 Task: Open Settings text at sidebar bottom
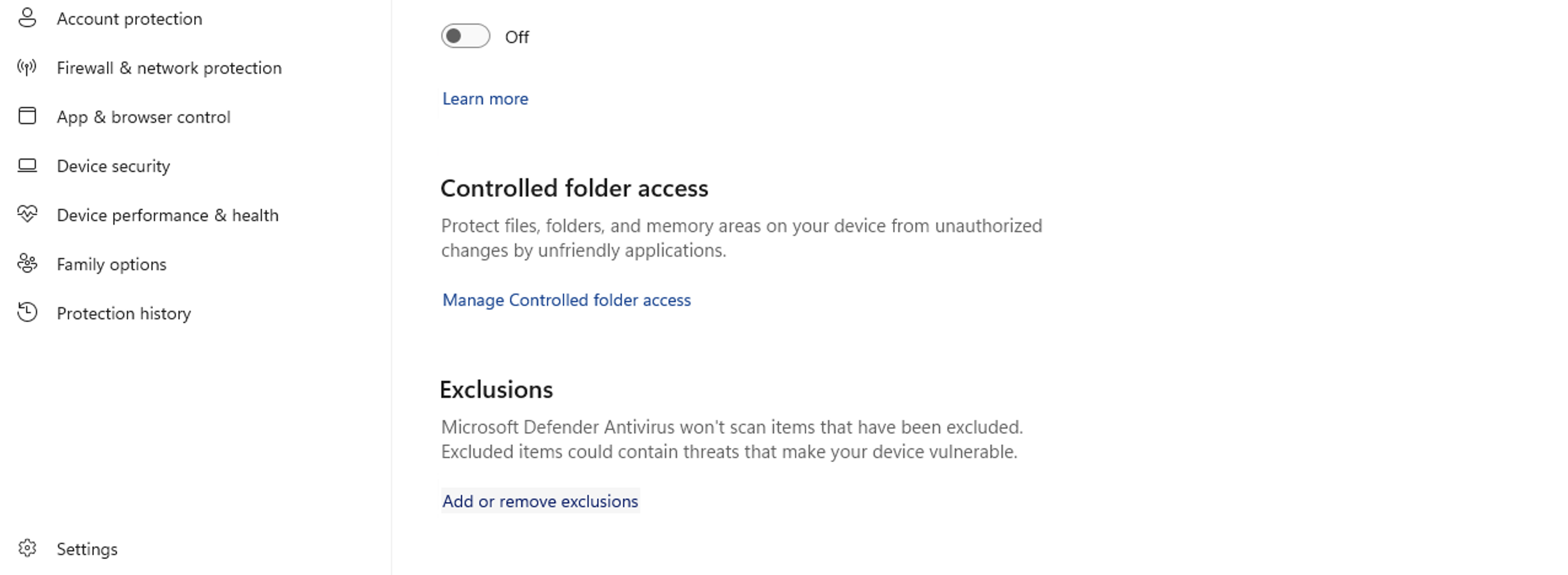87,549
